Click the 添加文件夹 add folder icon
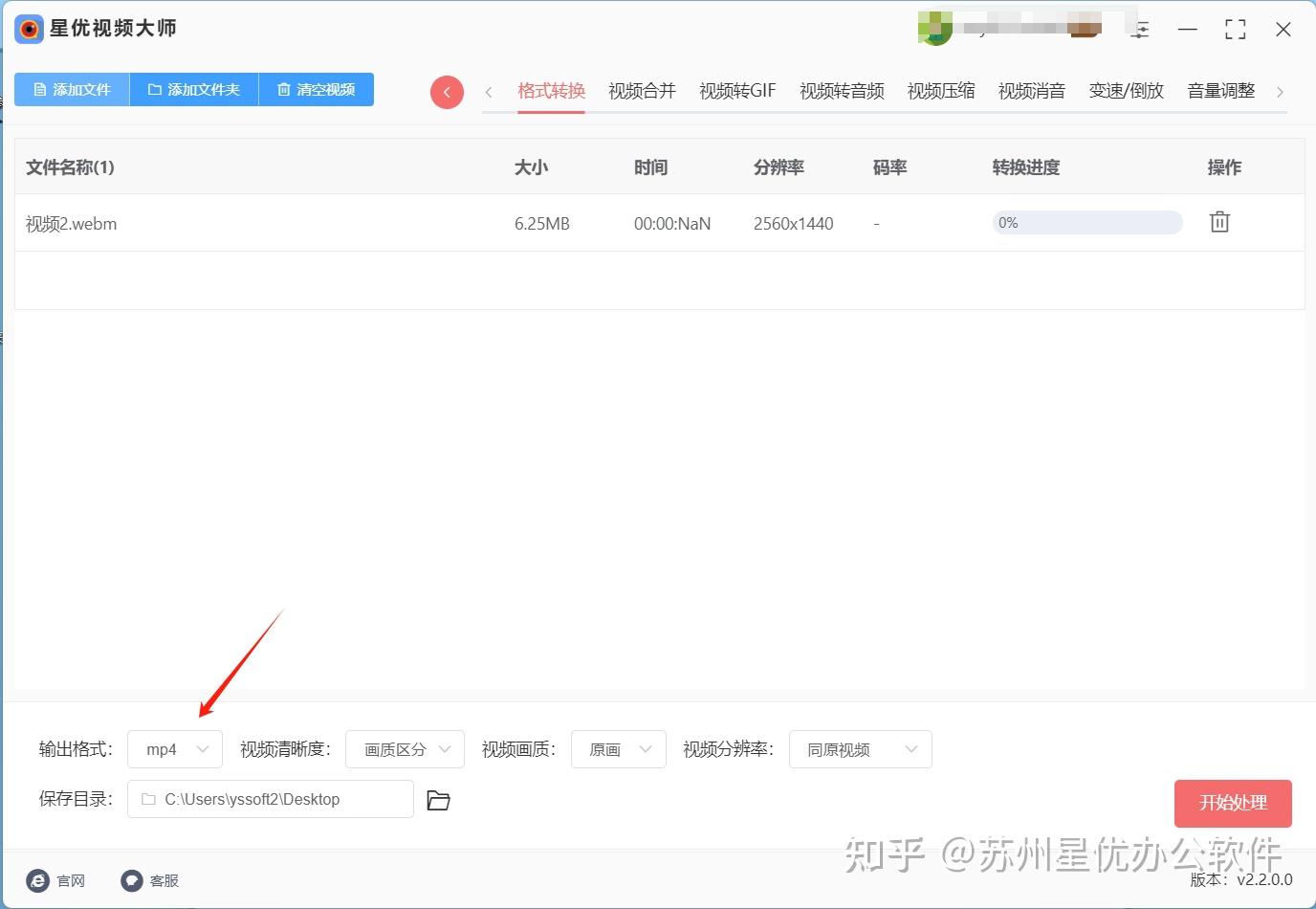This screenshot has width=1316, height=909. pyautogui.click(x=155, y=89)
